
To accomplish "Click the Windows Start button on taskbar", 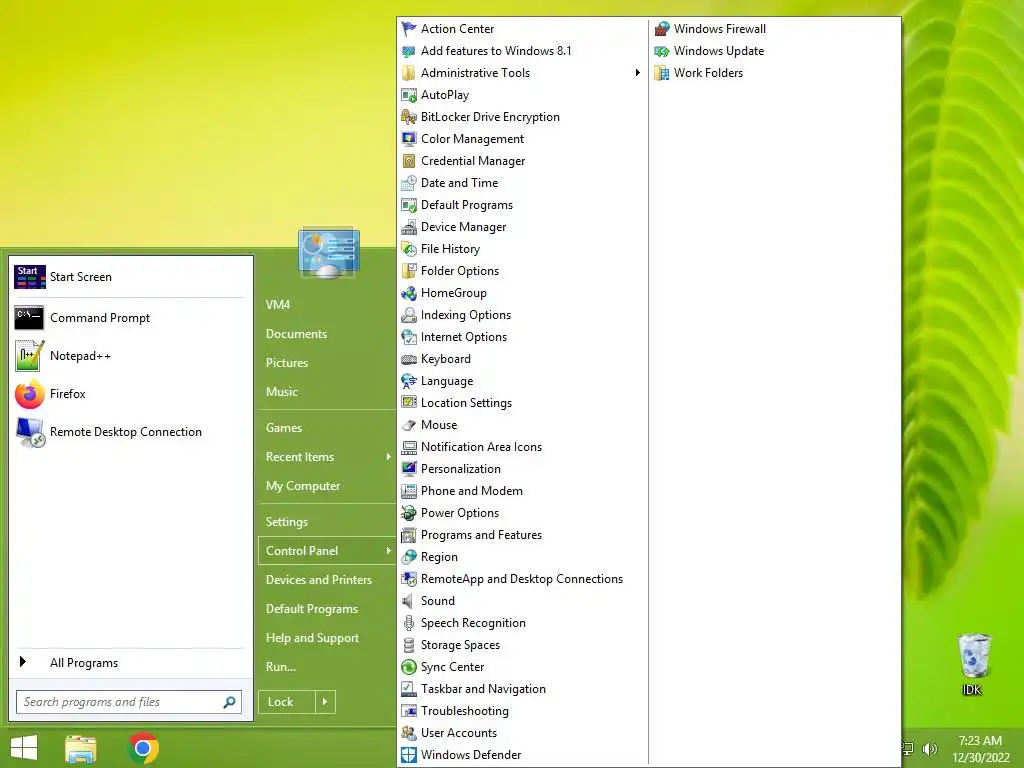I will point(24,748).
